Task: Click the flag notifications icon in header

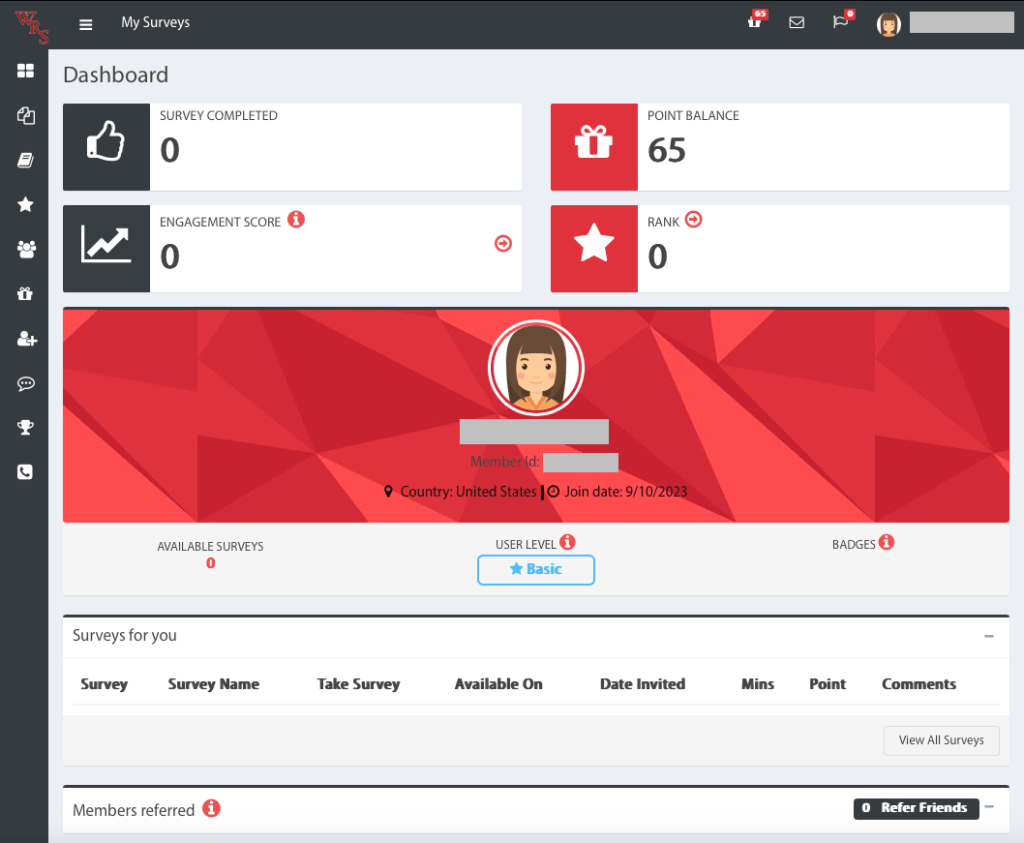Action: pyautogui.click(x=840, y=22)
